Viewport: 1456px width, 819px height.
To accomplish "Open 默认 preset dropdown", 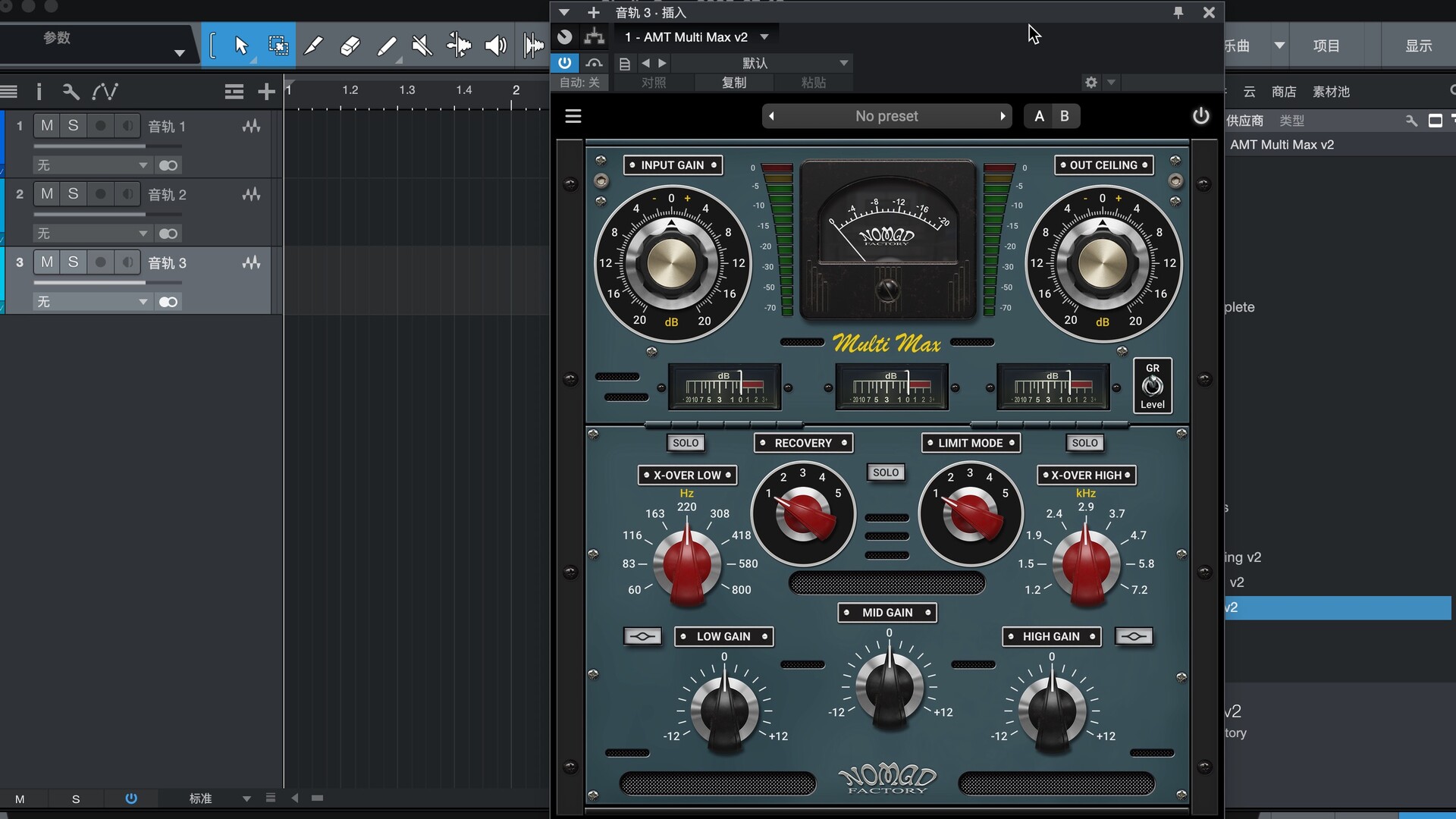I will 844,63.
